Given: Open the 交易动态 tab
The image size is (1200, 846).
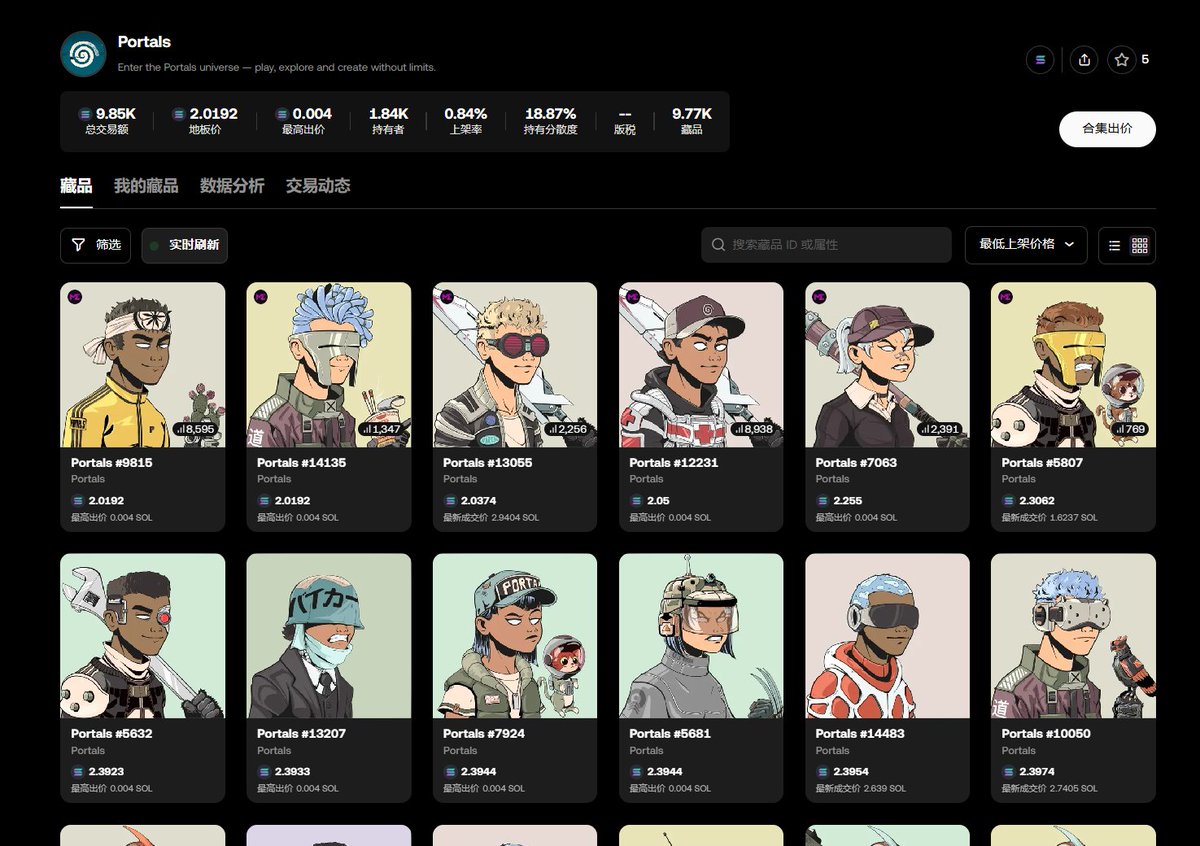Looking at the screenshot, I should [x=318, y=186].
